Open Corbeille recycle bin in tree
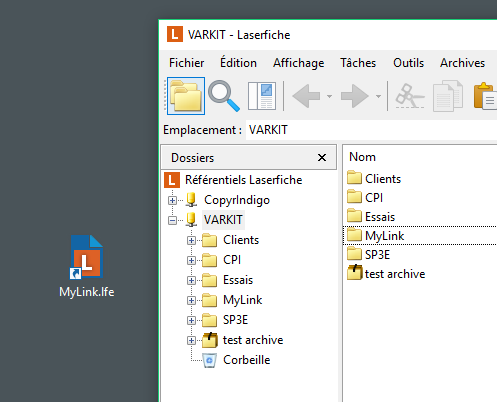 click(x=247, y=360)
